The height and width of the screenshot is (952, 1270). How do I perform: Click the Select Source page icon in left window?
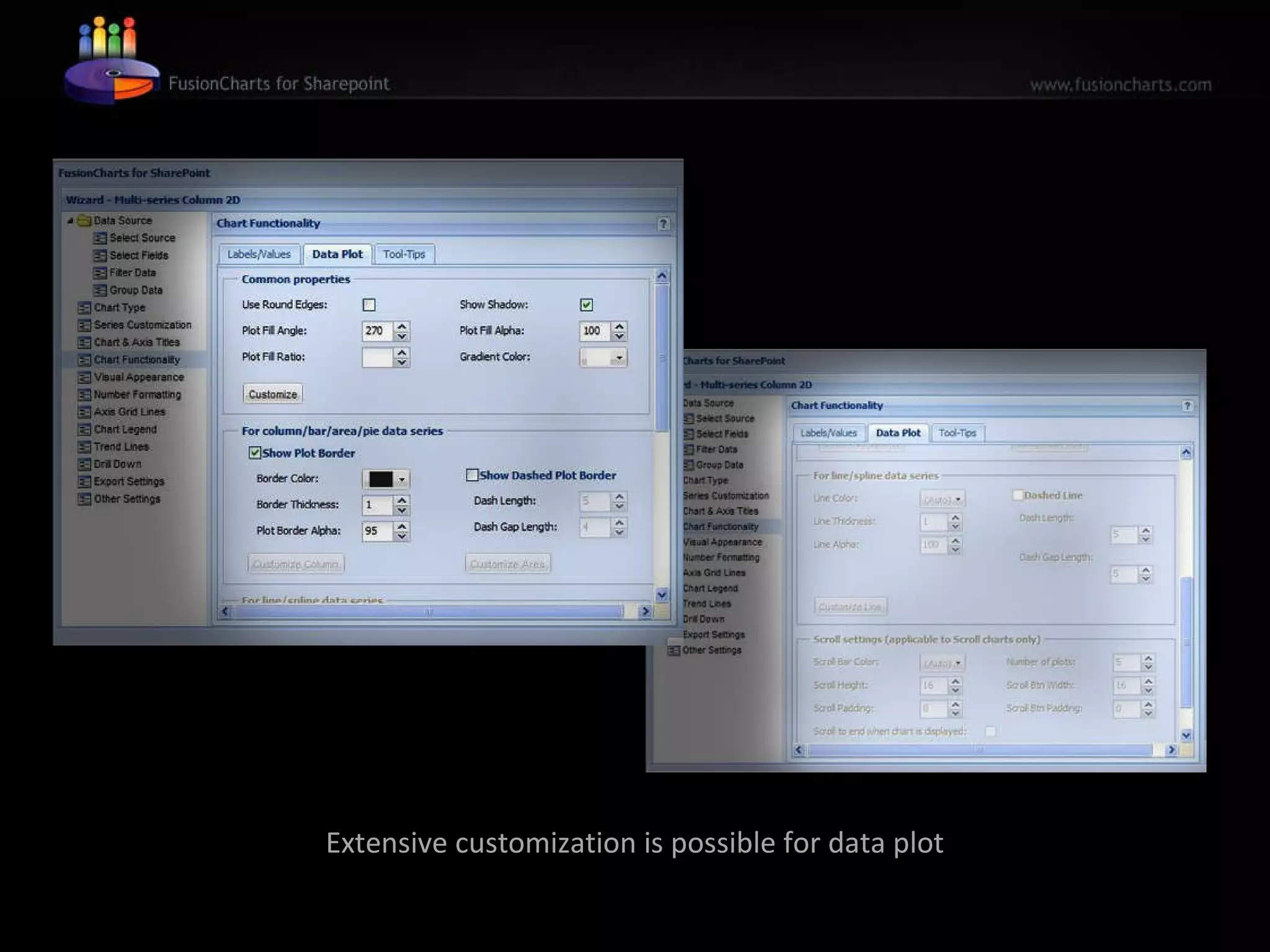tap(100, 238)
